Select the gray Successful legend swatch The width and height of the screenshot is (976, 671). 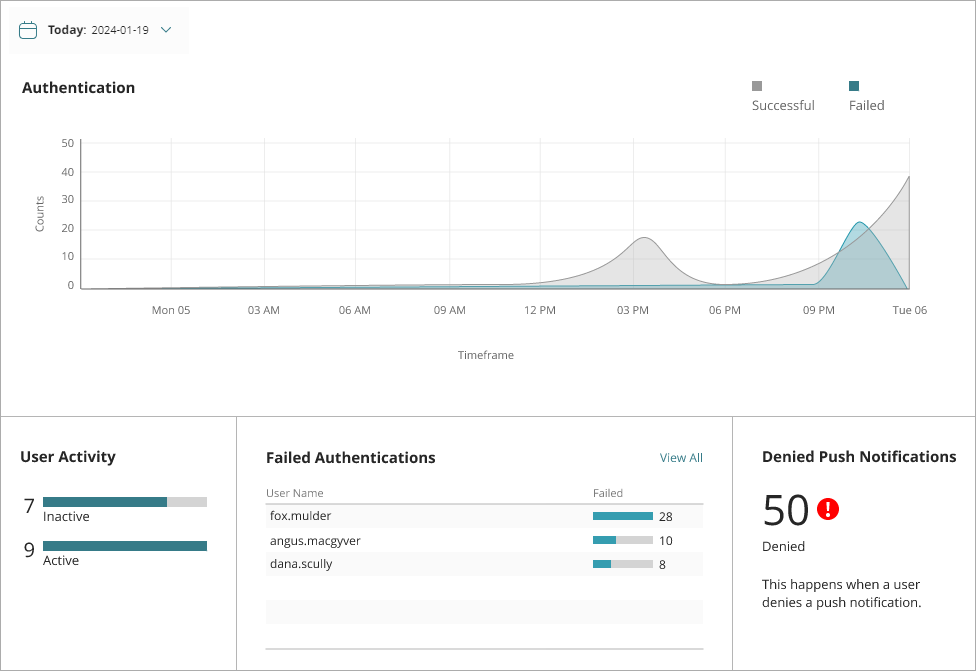pyautogui.click(x=757, y=85)
